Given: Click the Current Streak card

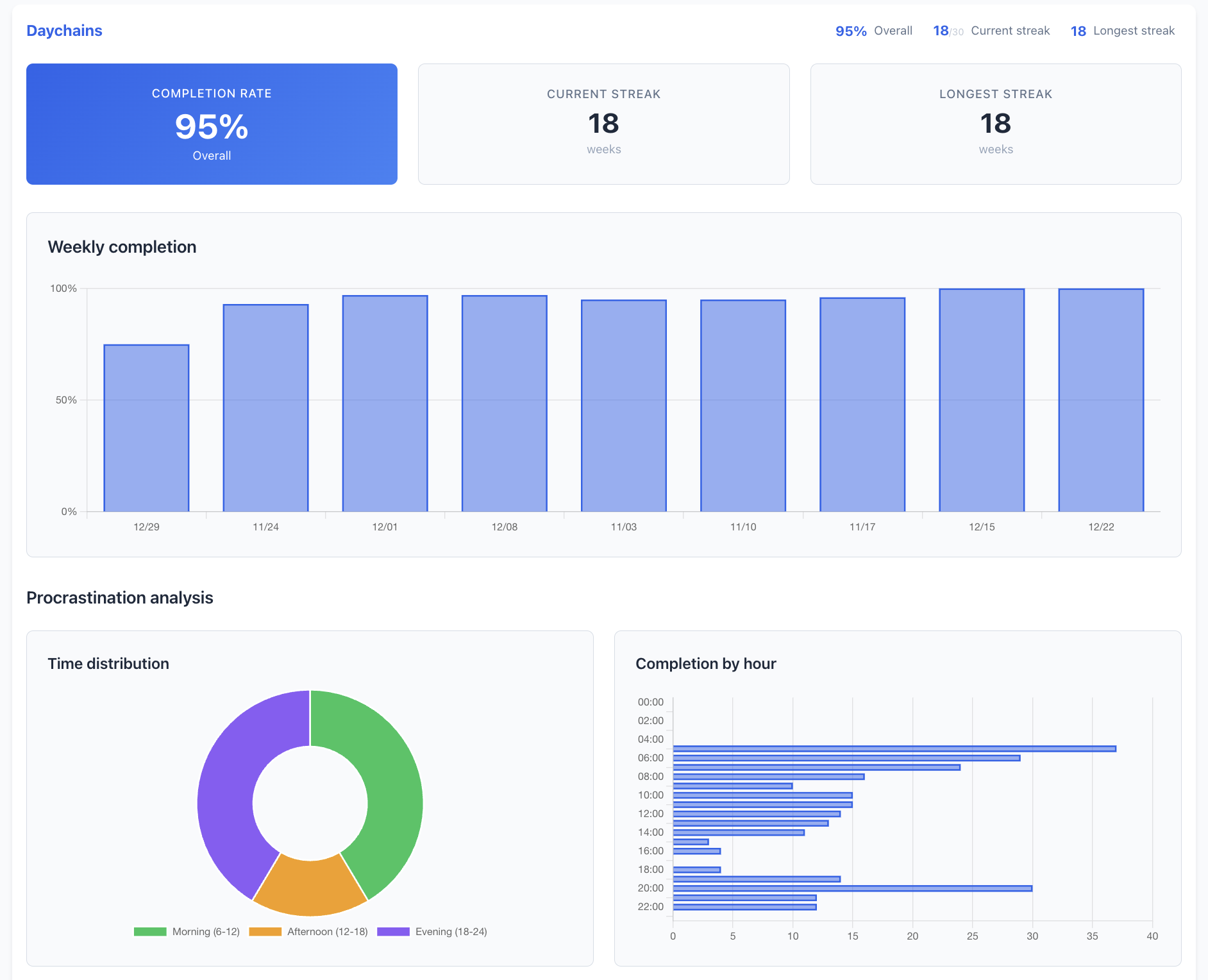Looking at the screenshot, I should click(x=603, y=123).
